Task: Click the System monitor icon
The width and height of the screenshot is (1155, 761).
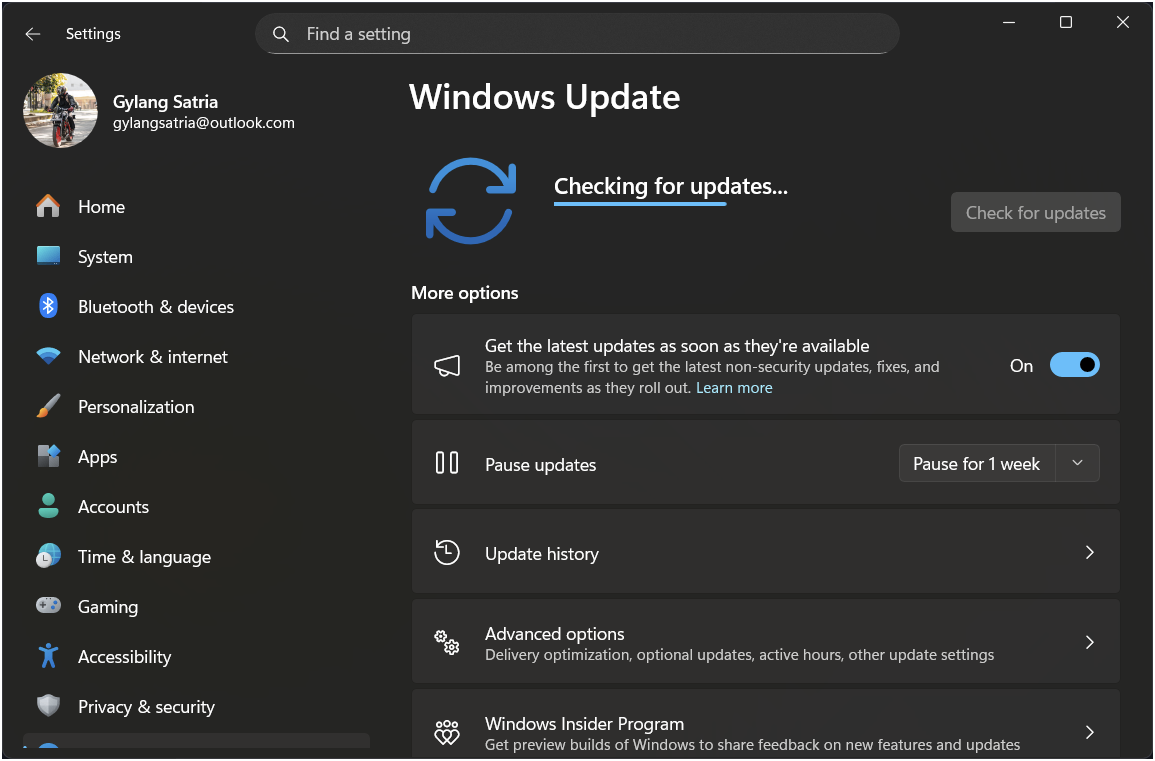Action: point(49,256)
